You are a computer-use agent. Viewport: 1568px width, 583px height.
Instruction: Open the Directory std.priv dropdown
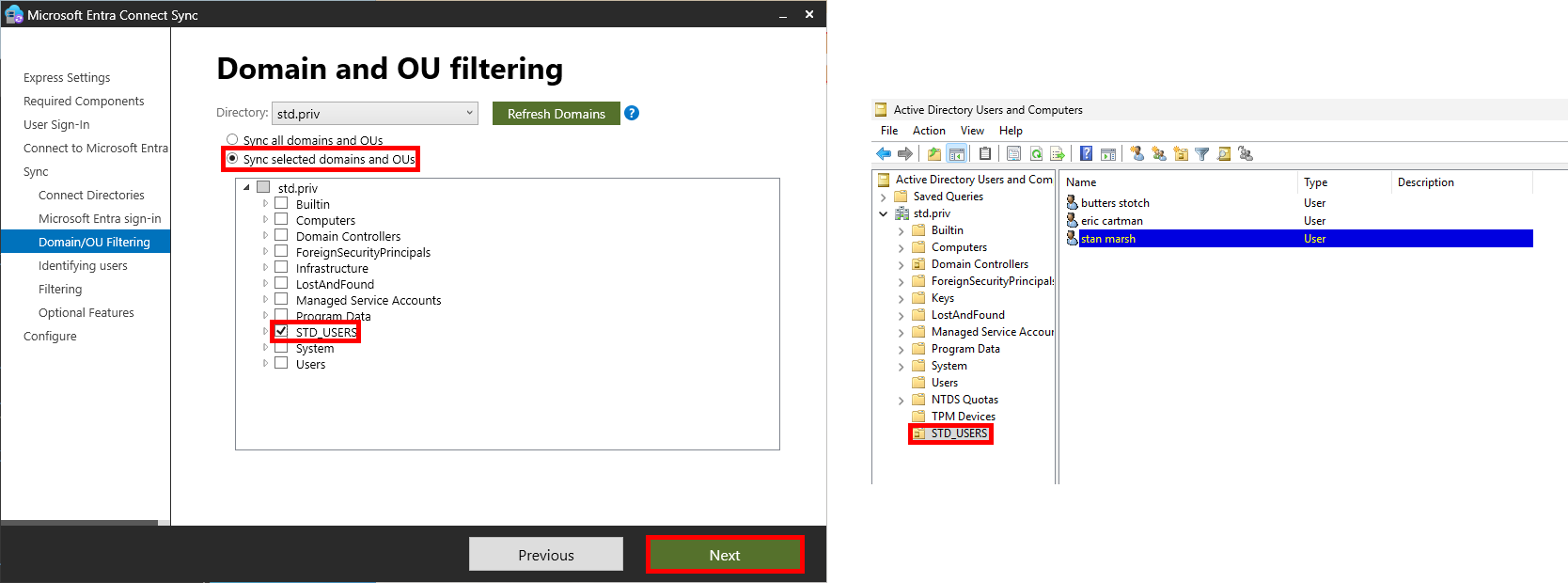[x=375, y=113]
